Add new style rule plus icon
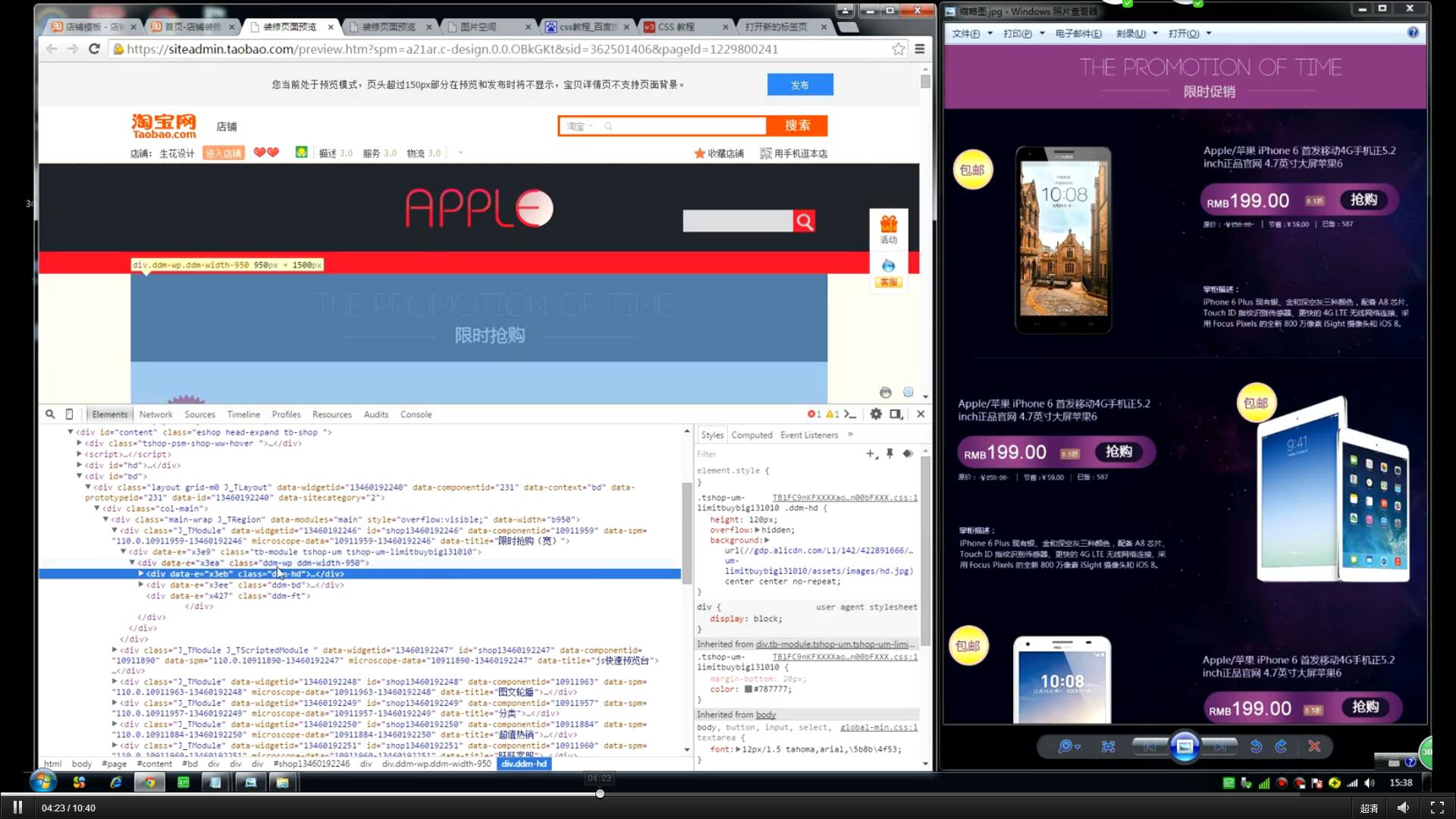1456x819 pixels. [871, 453]
